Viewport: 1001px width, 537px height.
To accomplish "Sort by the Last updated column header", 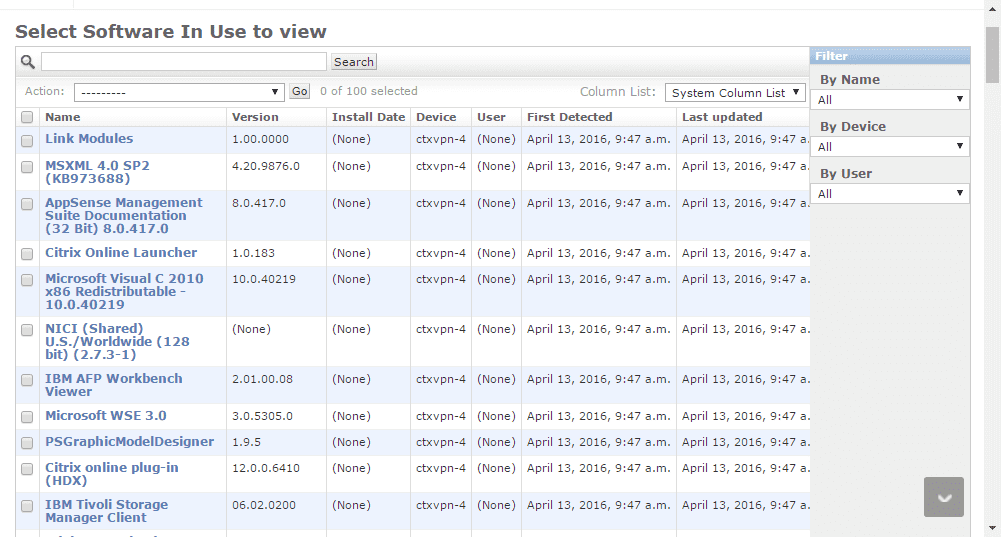I will tap(722, 117).
